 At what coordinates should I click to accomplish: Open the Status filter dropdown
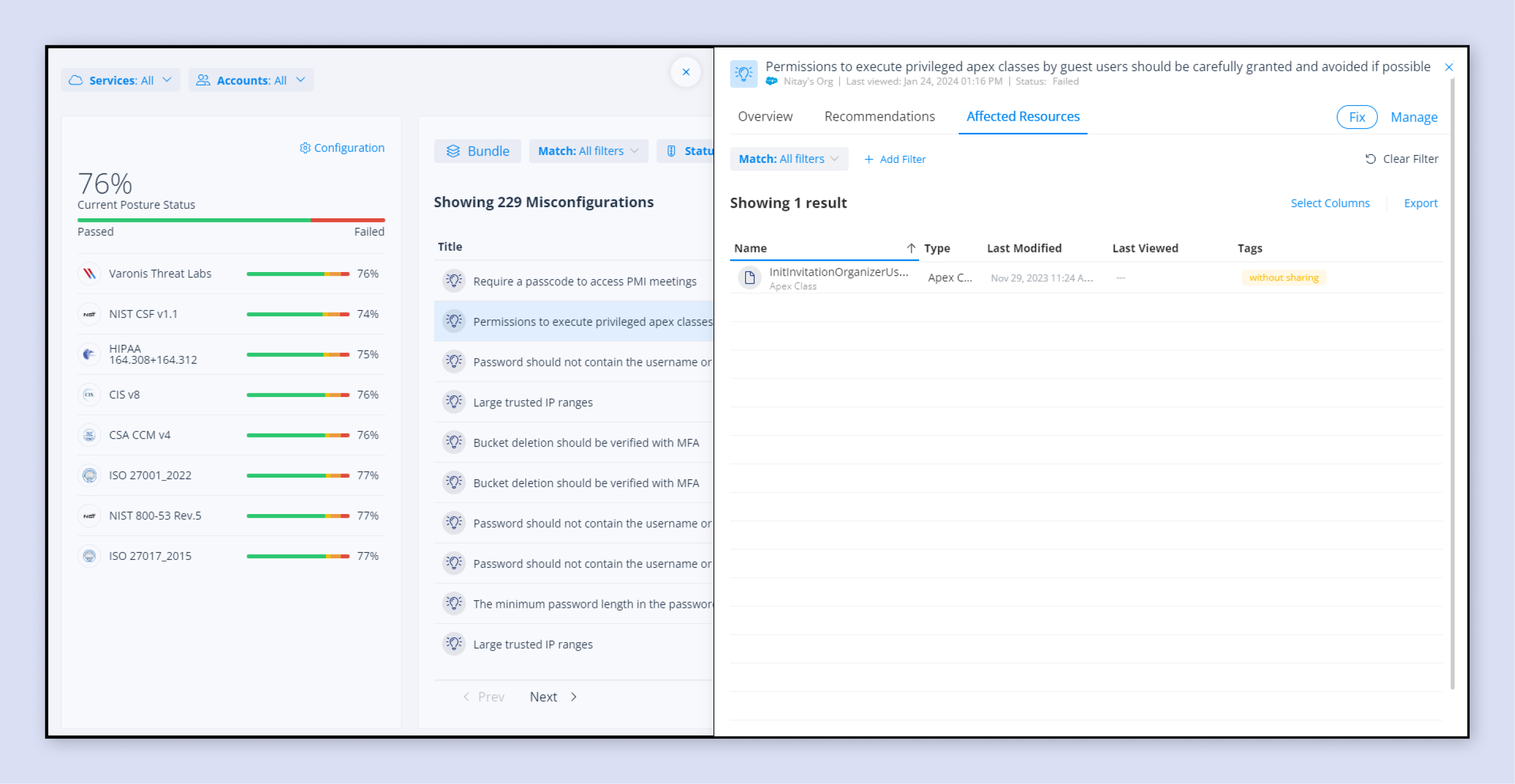(x=698, y=151)
